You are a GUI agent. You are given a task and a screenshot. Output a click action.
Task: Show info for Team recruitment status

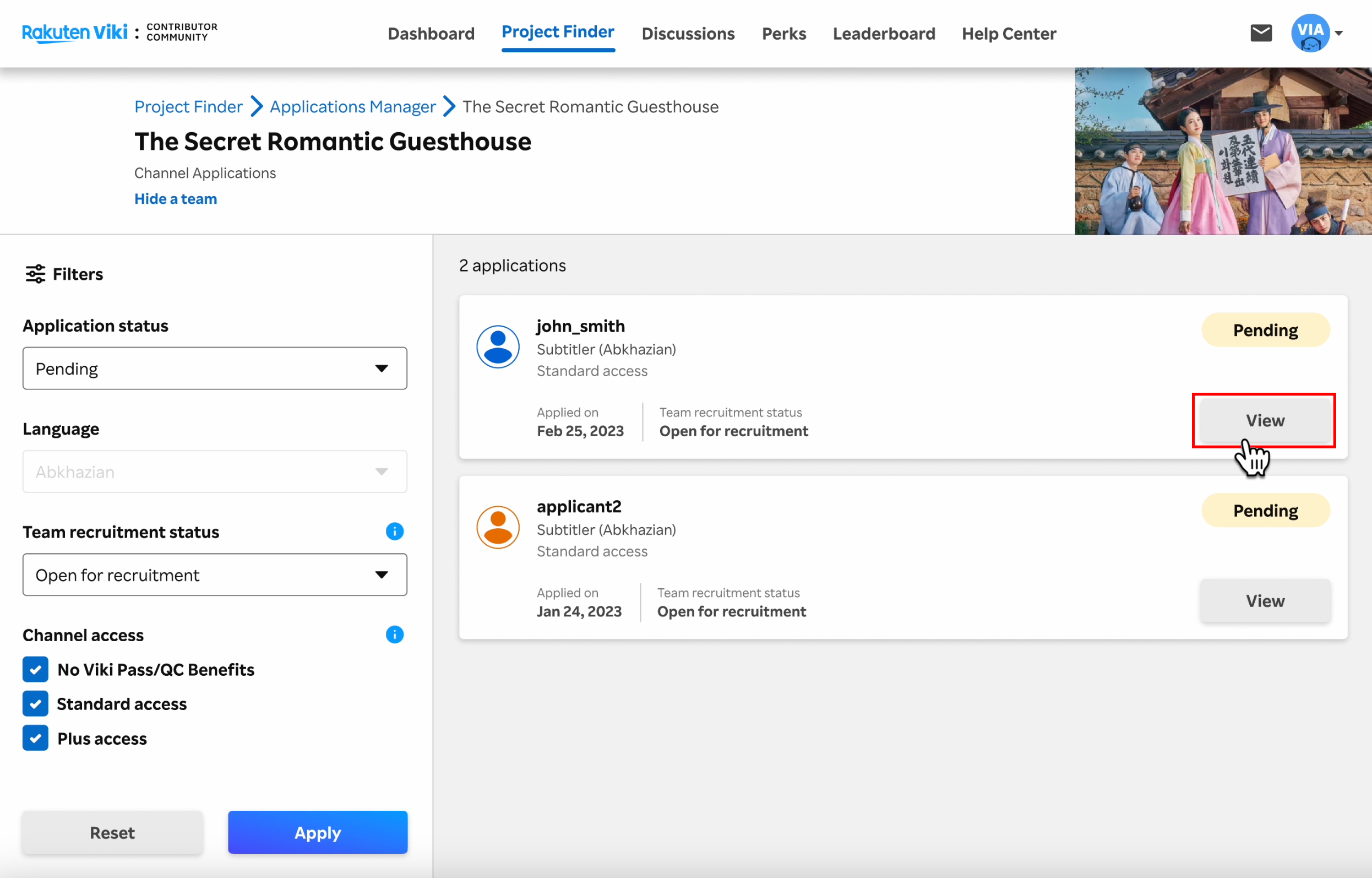(394, 532)
